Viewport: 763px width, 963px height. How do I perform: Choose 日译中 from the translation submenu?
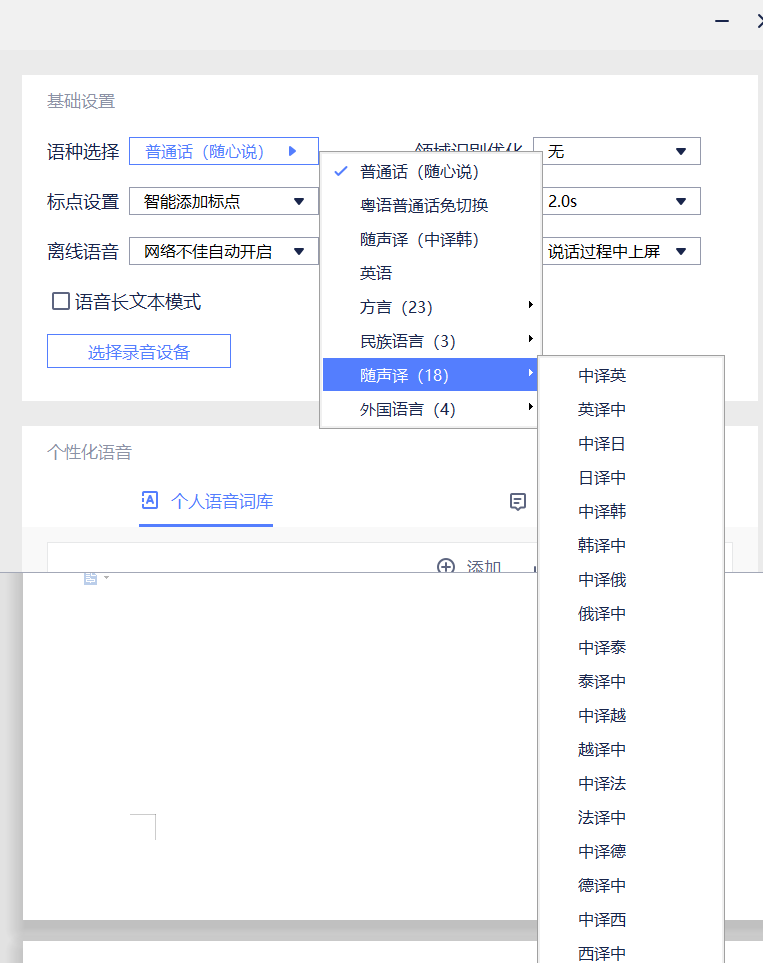click(x=602, y=478)
